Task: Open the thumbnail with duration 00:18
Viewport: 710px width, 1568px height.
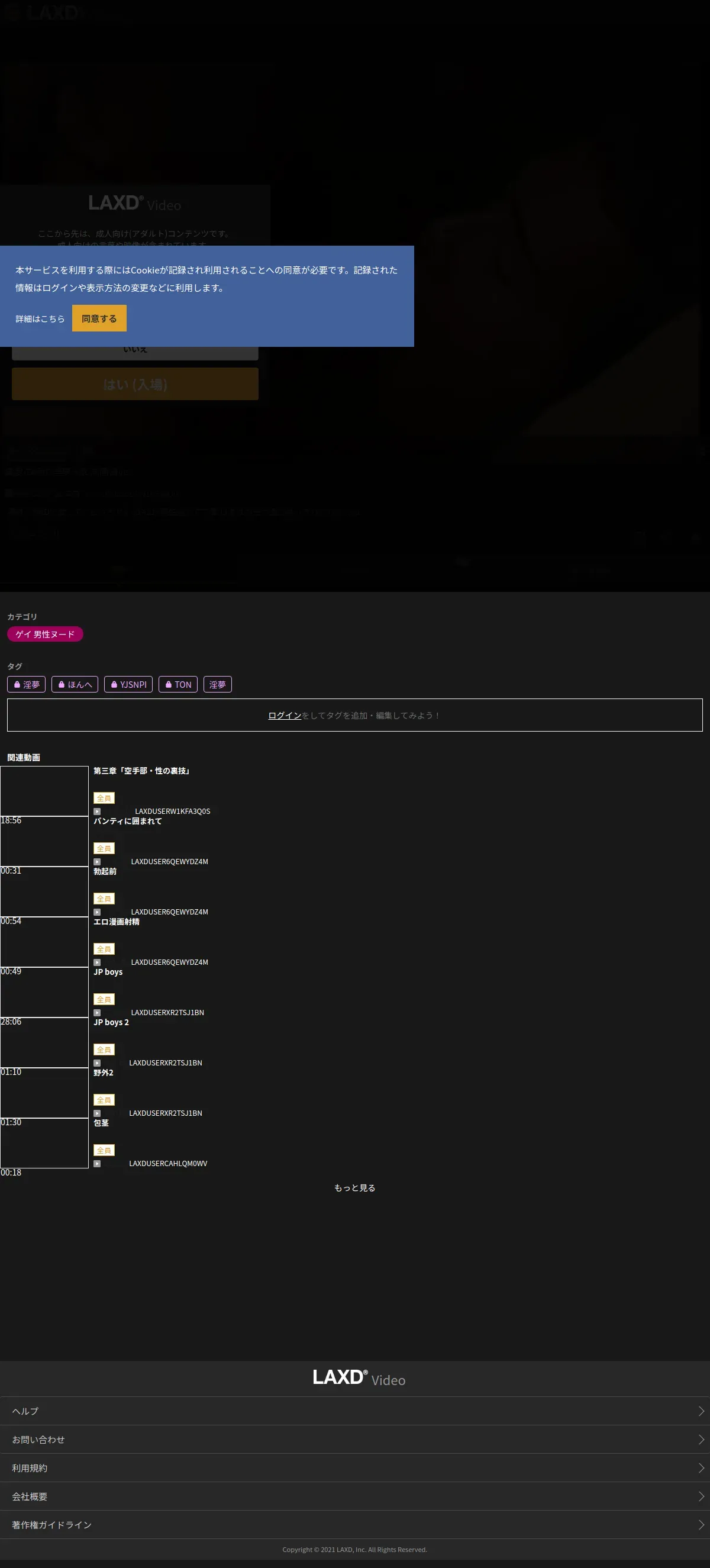Action: (44, 1143)
